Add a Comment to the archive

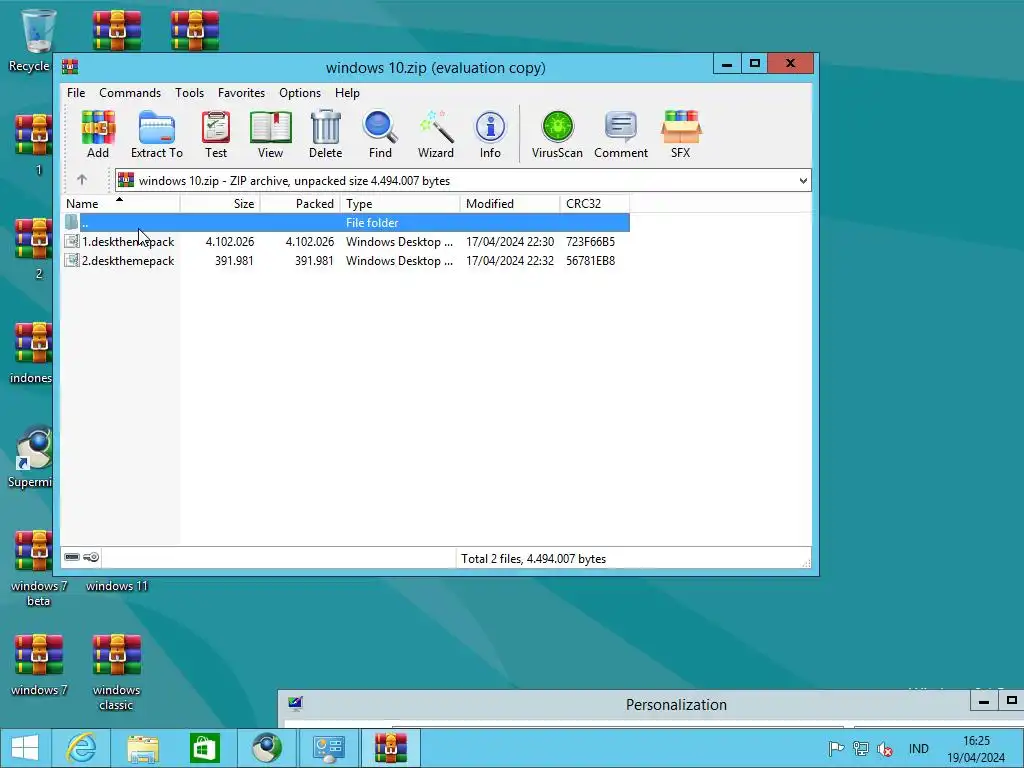620,134
